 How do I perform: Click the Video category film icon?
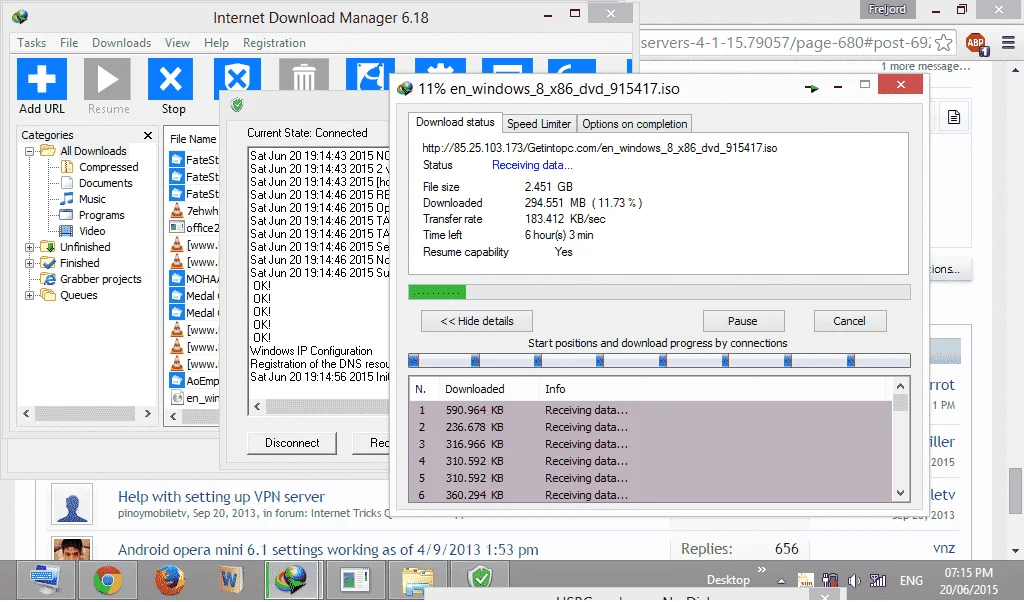[66, 231]
